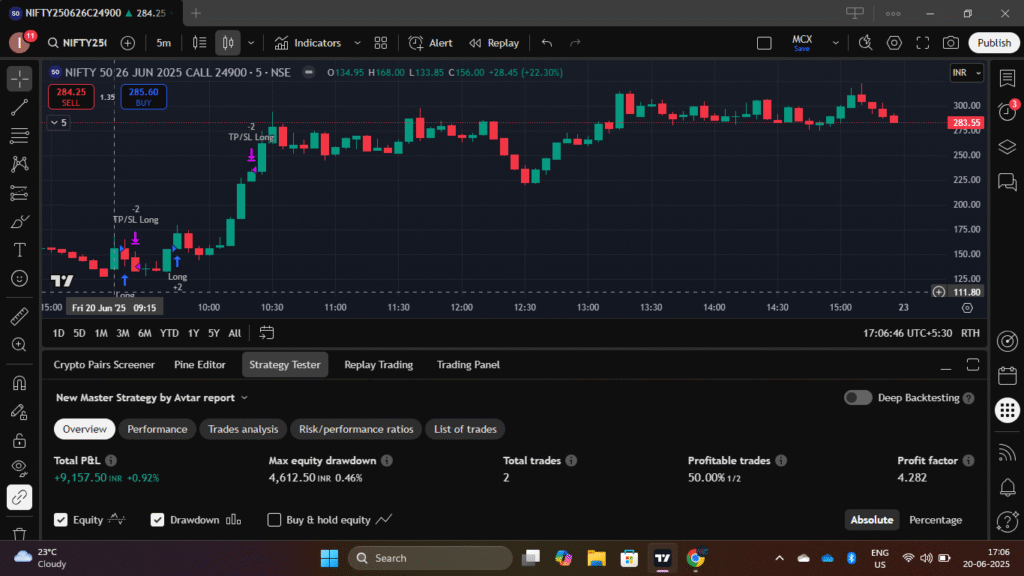Screen dimensions: 1024x576
Task: Check the Buy & hold equity box
Action: pos(274,520)
